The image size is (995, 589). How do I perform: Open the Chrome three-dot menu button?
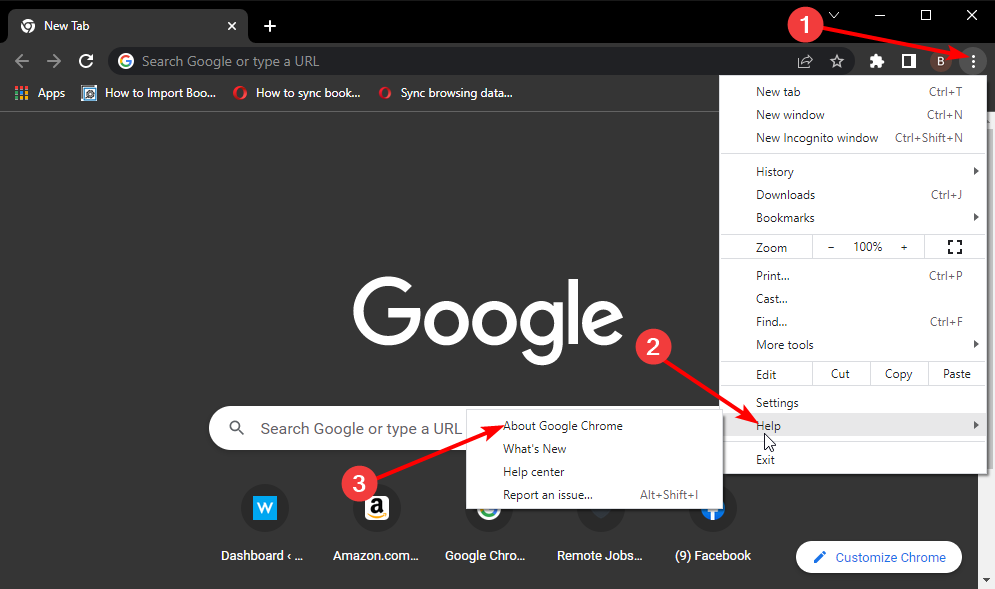[x=973, y=61]
